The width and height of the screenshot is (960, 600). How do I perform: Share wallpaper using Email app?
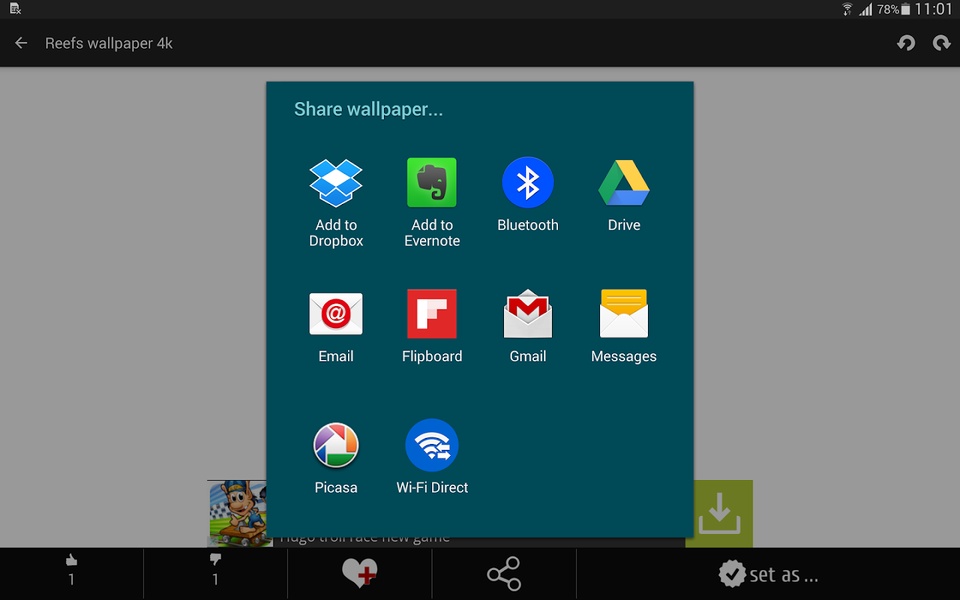coord(336,326)
